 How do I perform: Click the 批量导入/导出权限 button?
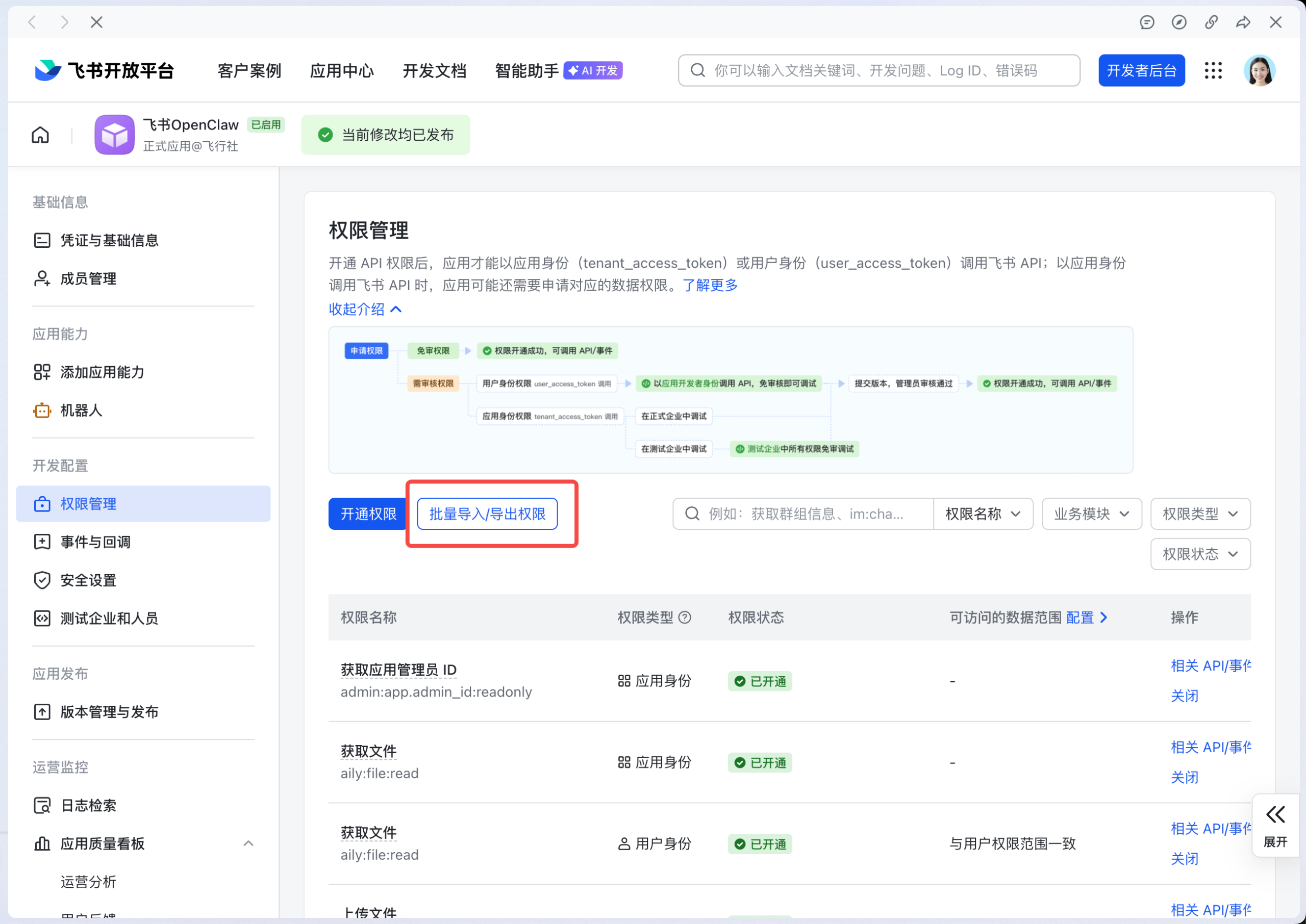487,513
